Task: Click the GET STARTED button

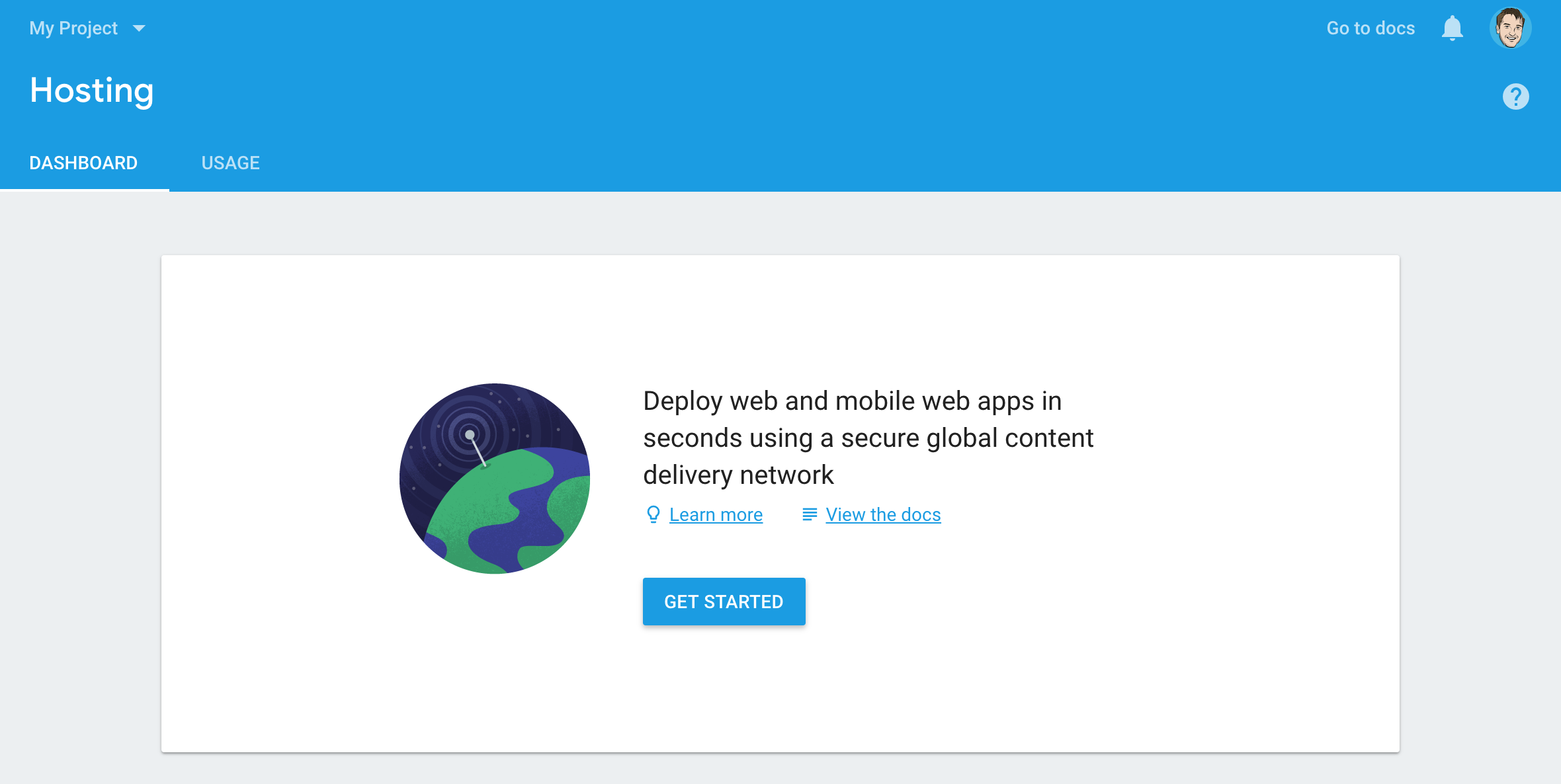Action: tap(723, 601)
